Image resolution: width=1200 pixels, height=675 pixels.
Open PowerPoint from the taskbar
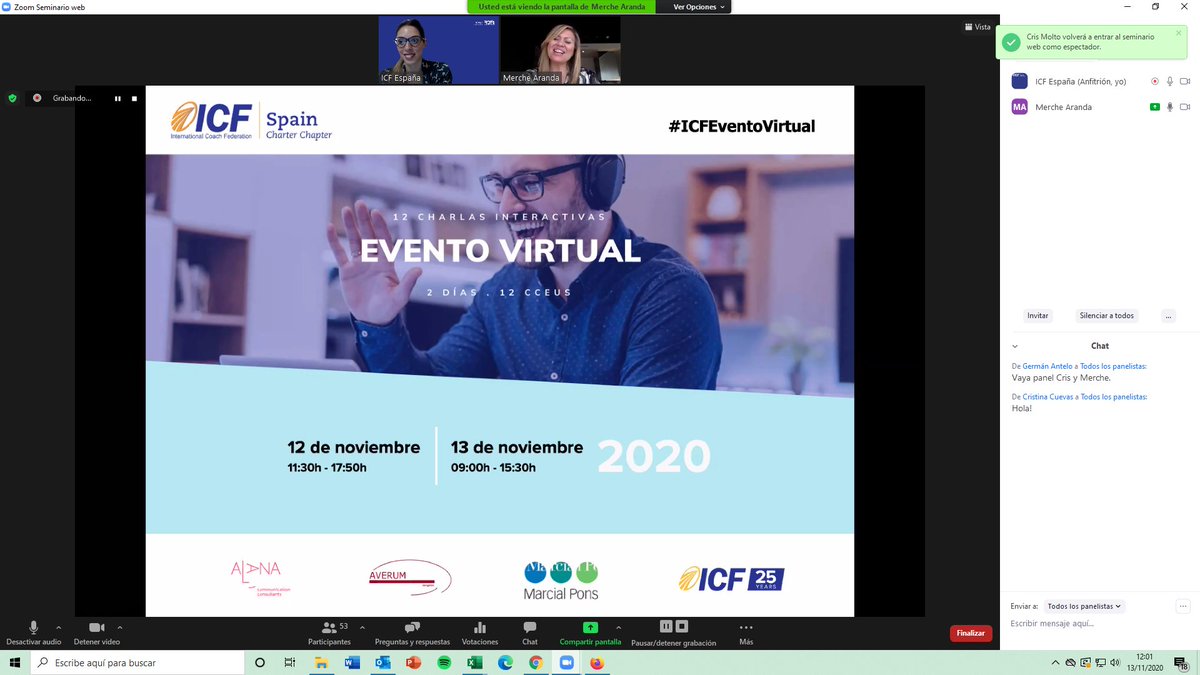413,662
